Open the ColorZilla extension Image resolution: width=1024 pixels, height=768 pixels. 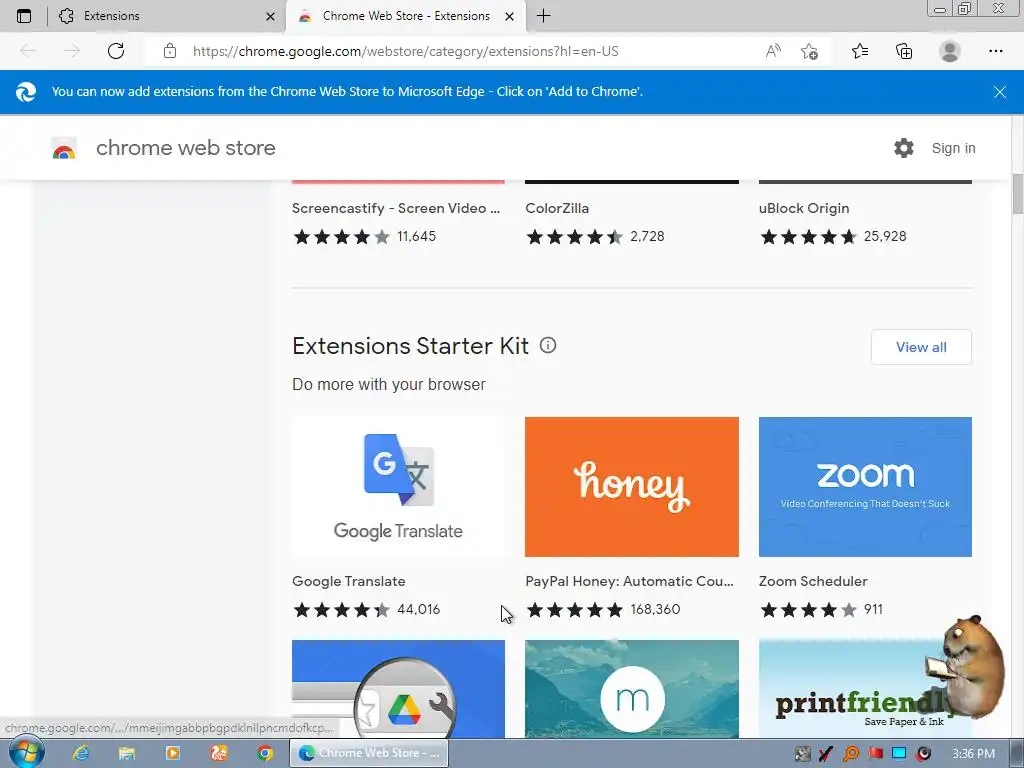557,208
